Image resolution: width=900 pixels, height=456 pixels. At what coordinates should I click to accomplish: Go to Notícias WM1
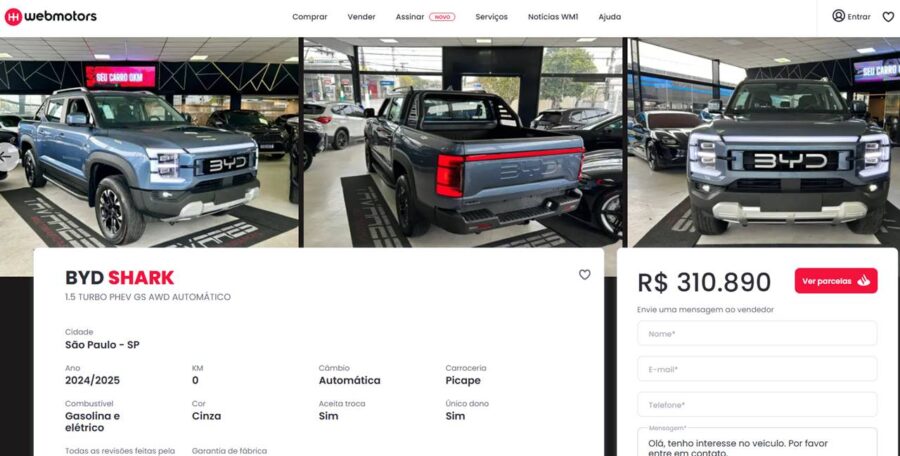tap(553, 17)
